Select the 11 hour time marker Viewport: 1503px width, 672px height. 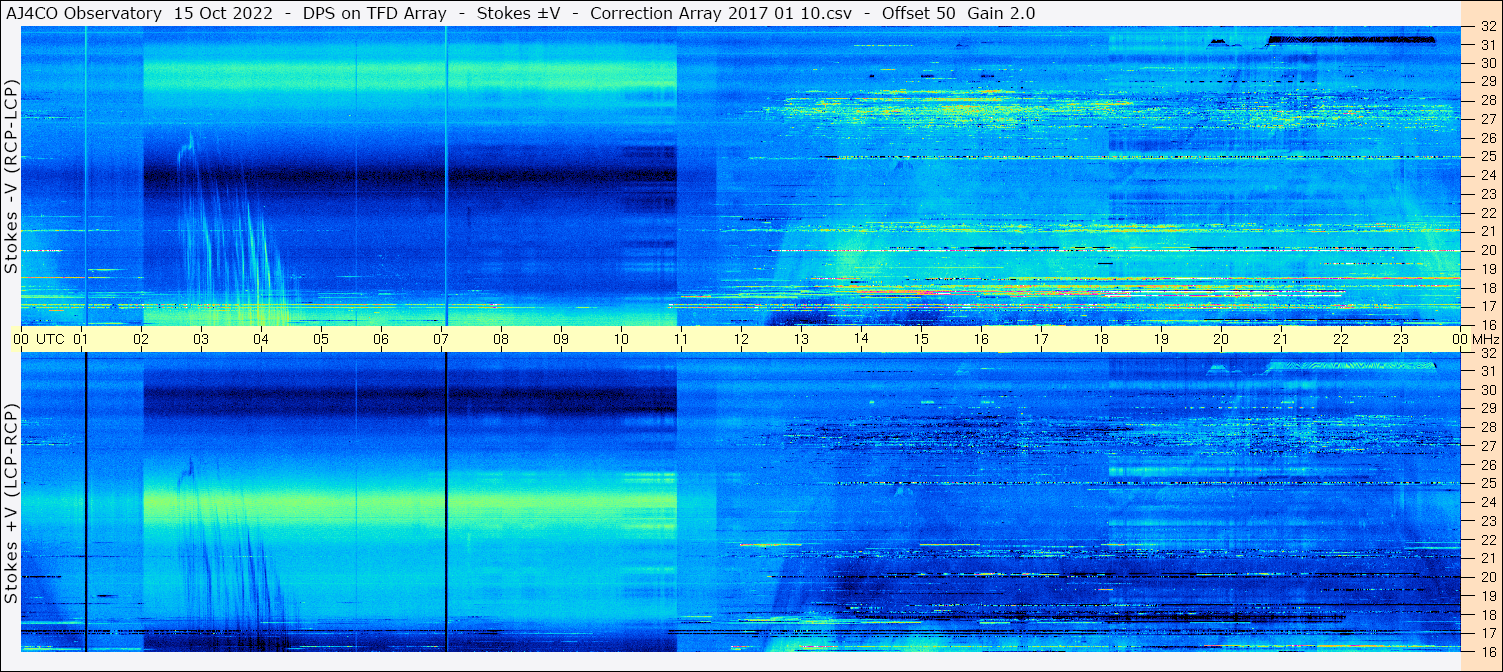pyautogui.click(x=681, y=339)
